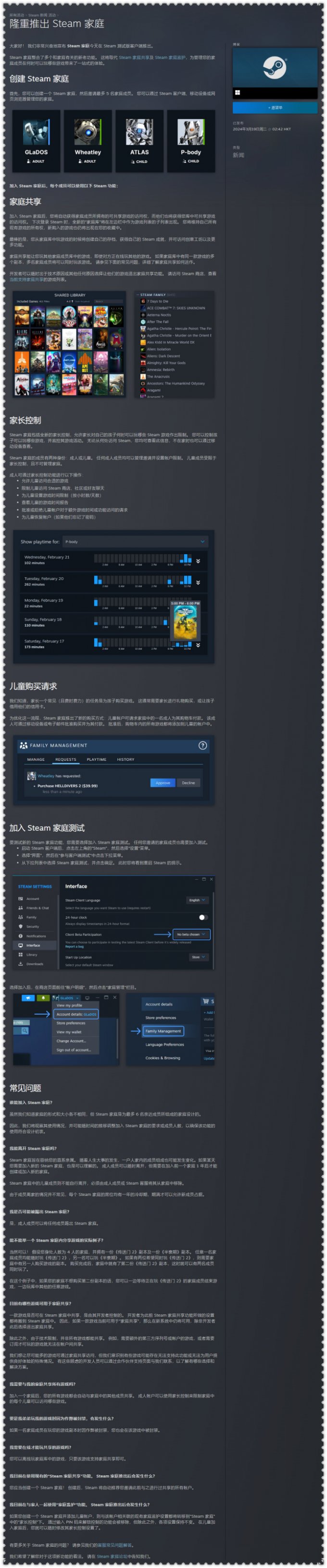This screenshot has height=1568, width=327.
Task: Open 'Family Management' in account sidebar
Action: 163,1031
